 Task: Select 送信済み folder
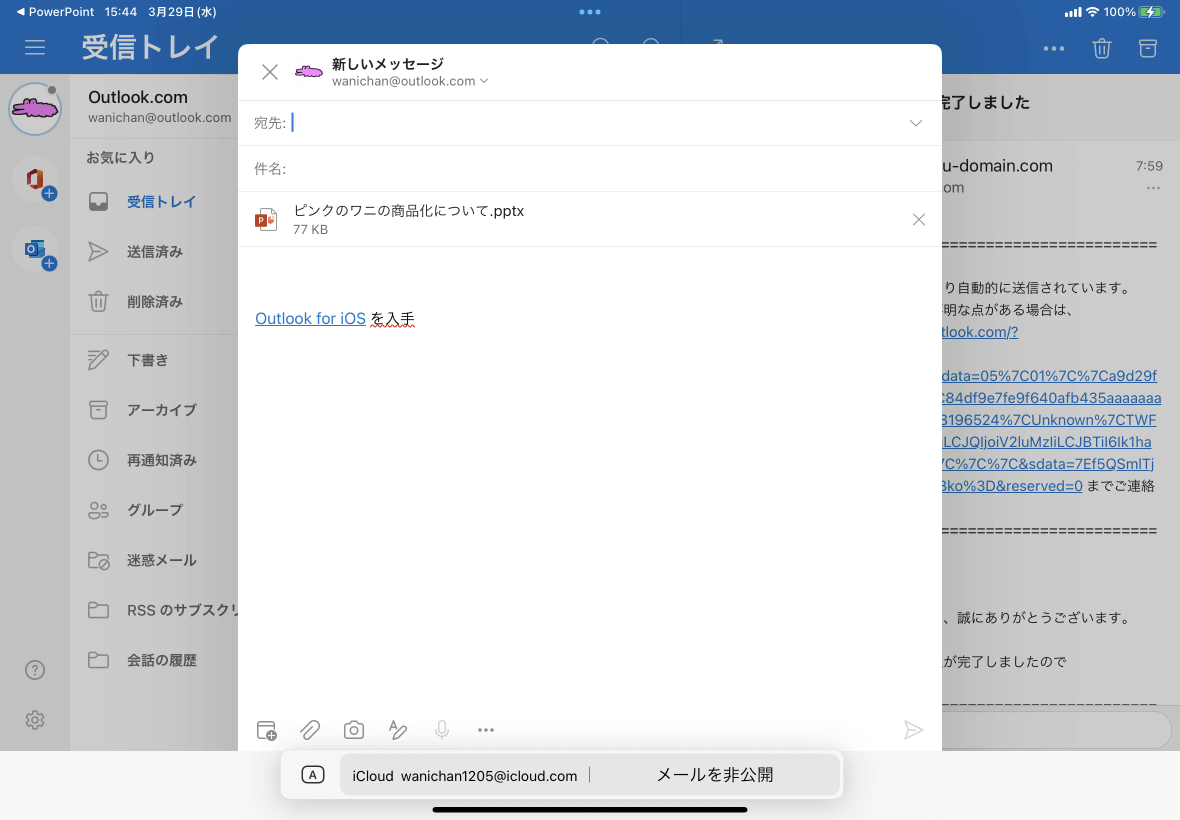pyautogui.click(x=154, y=251)
